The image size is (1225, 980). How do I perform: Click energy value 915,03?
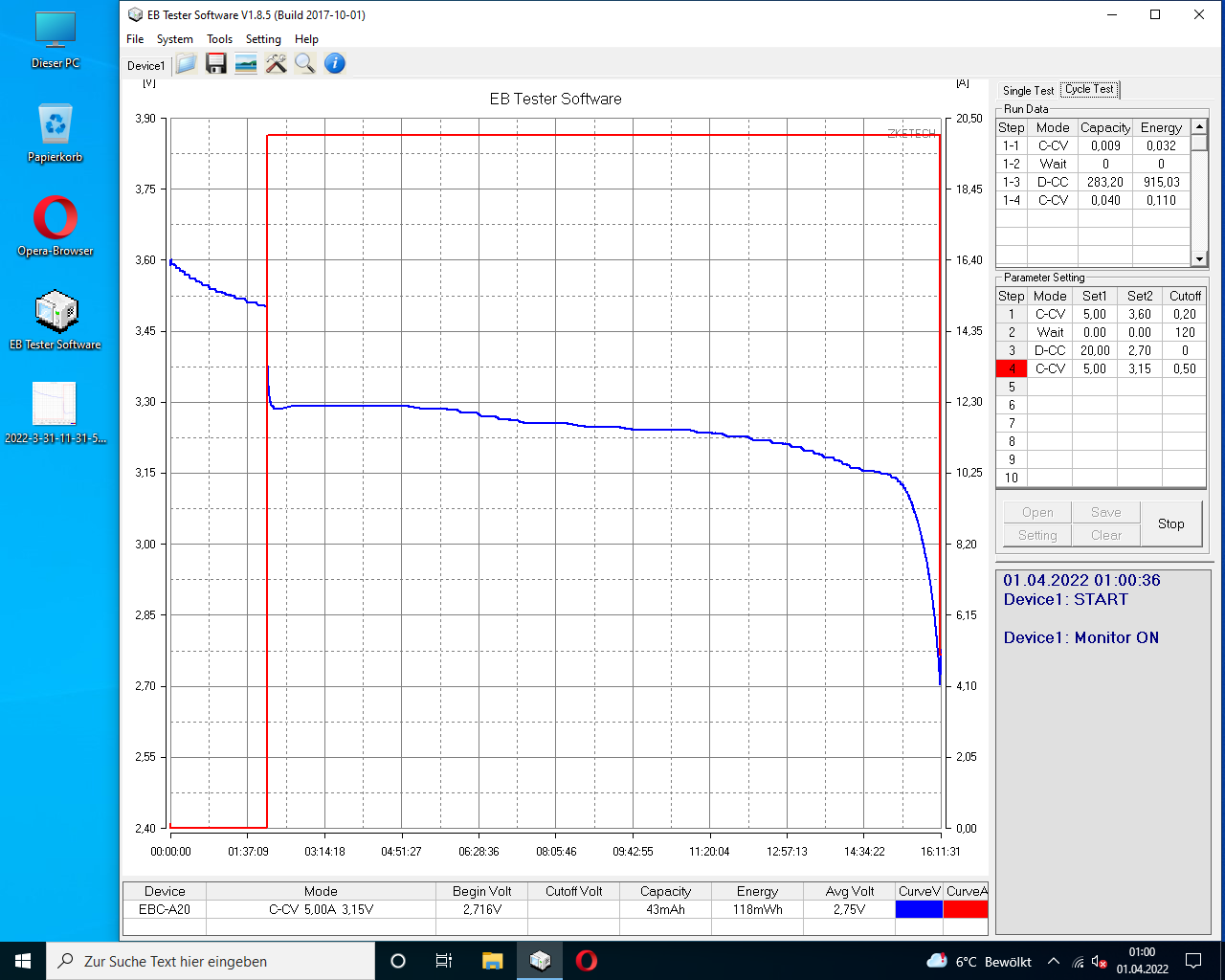coord(1161,182)
